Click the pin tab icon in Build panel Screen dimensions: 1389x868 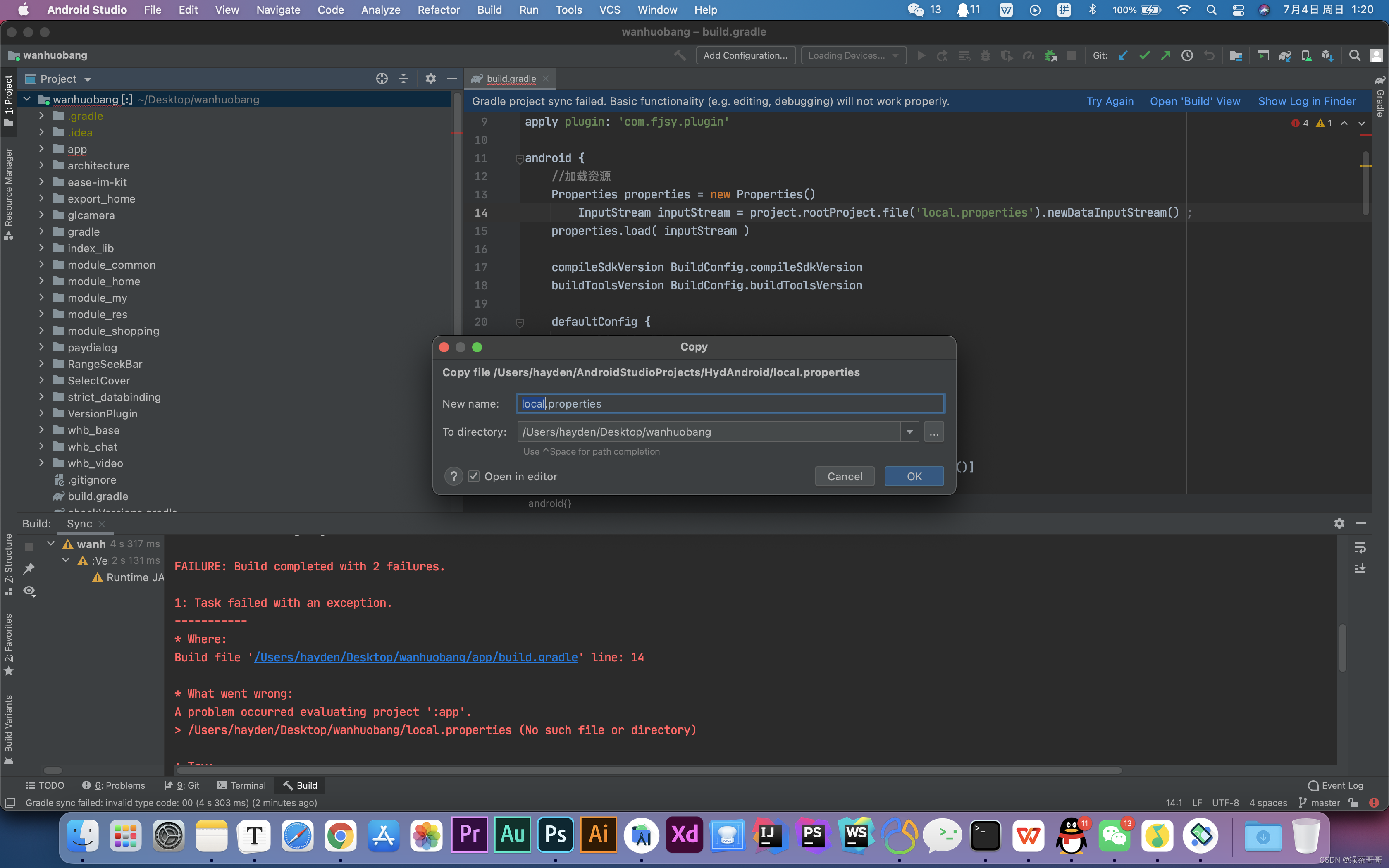[29, 568]
